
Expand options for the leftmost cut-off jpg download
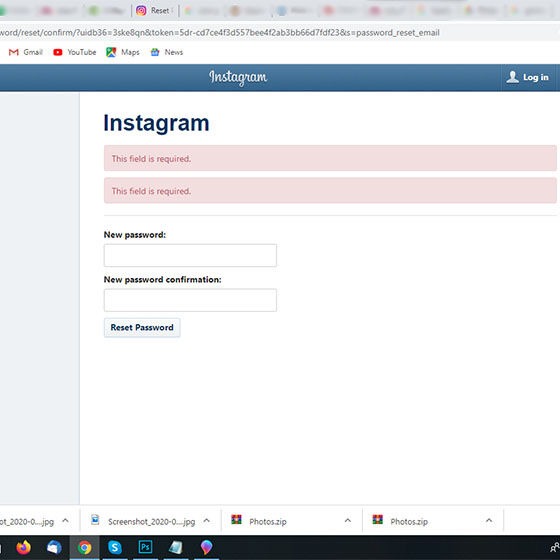pyautogui.click(x=65, y=521)
